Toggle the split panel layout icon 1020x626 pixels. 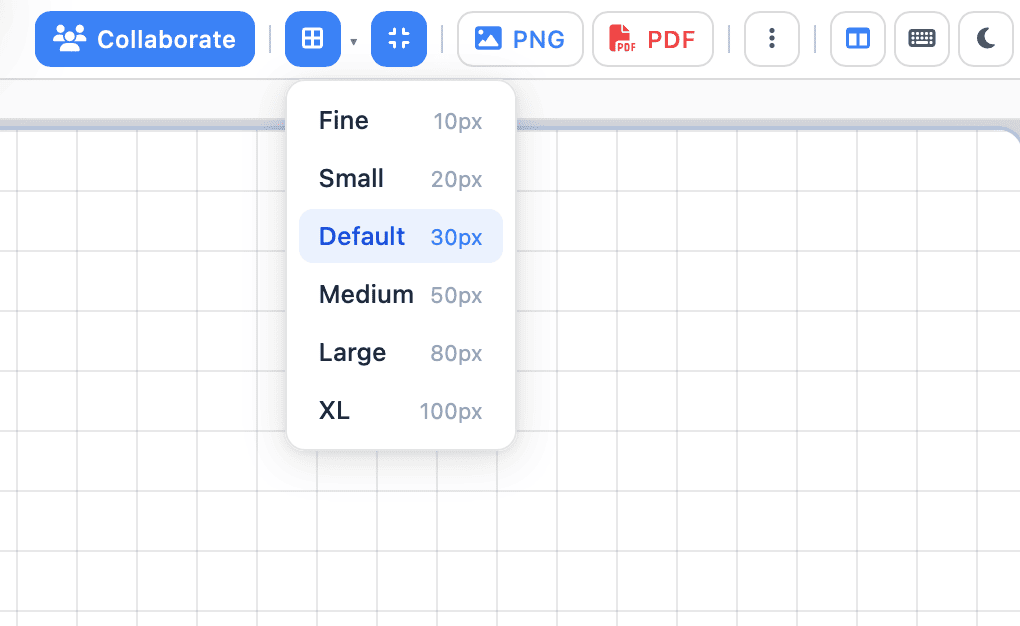(x=857, y=39)
